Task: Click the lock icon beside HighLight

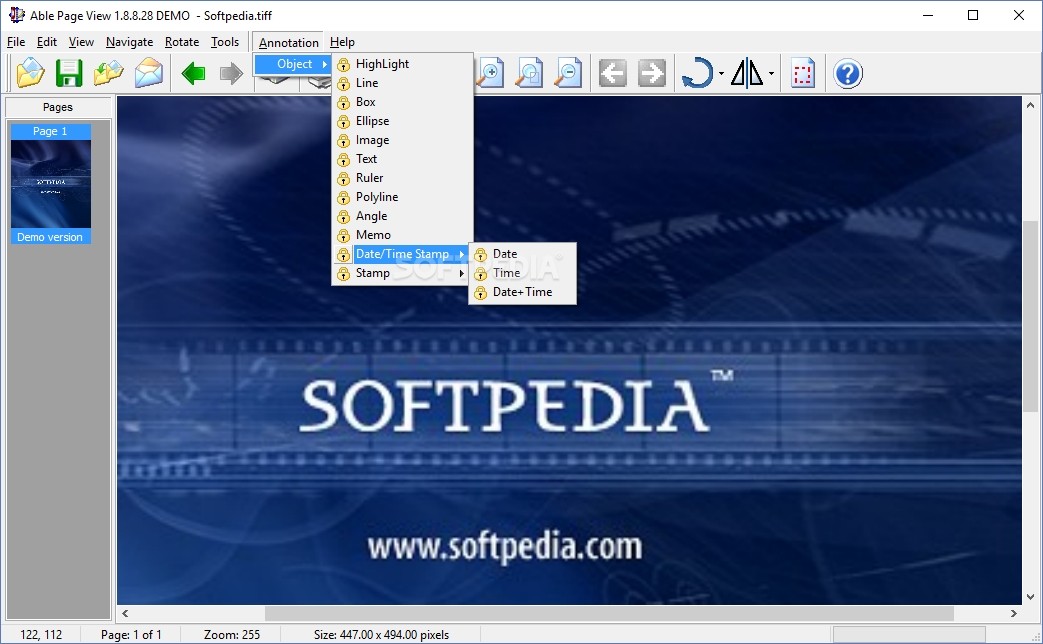Action: (x=343, y=65)
